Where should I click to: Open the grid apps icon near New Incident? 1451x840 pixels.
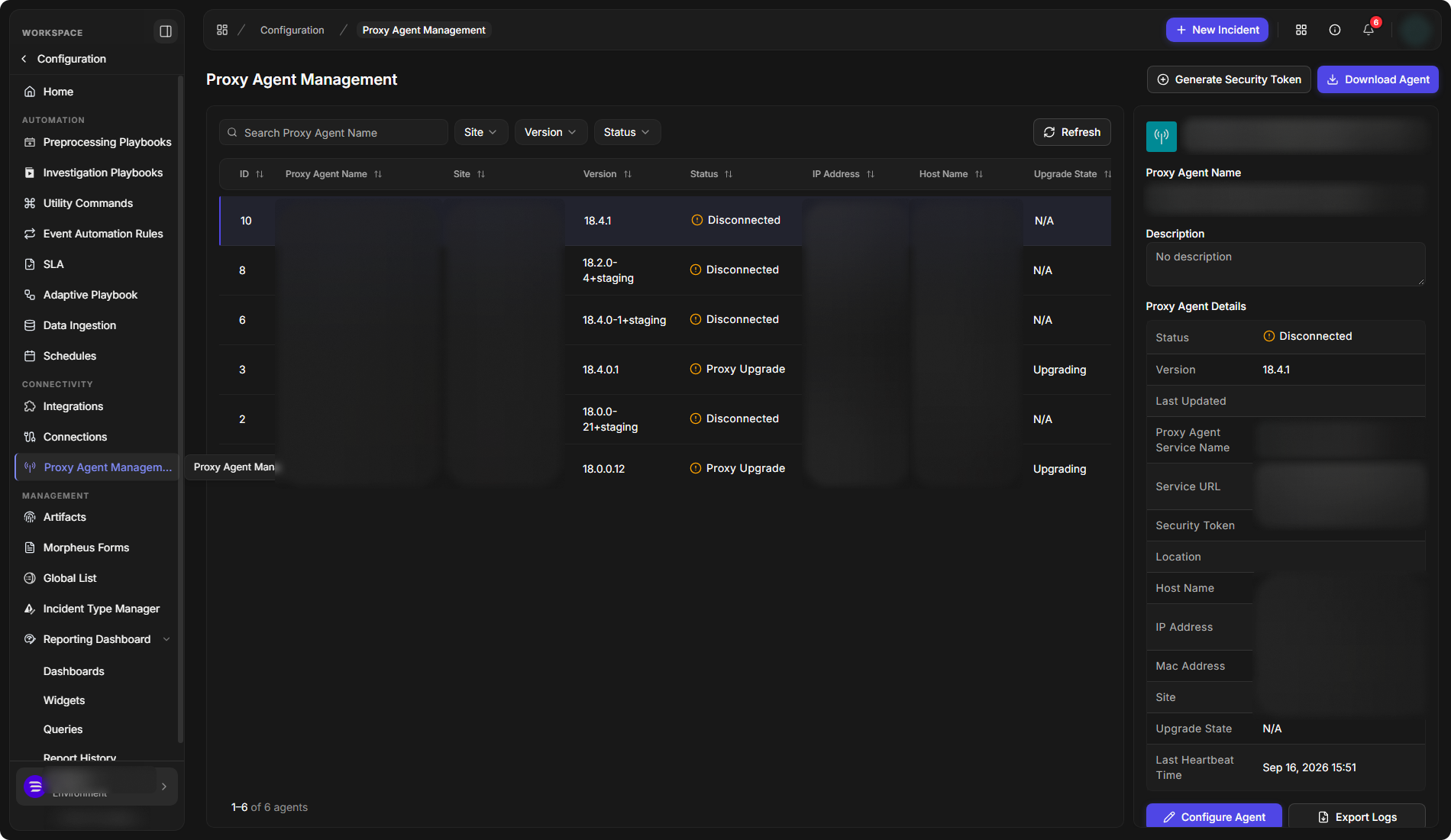[1301, 30]
